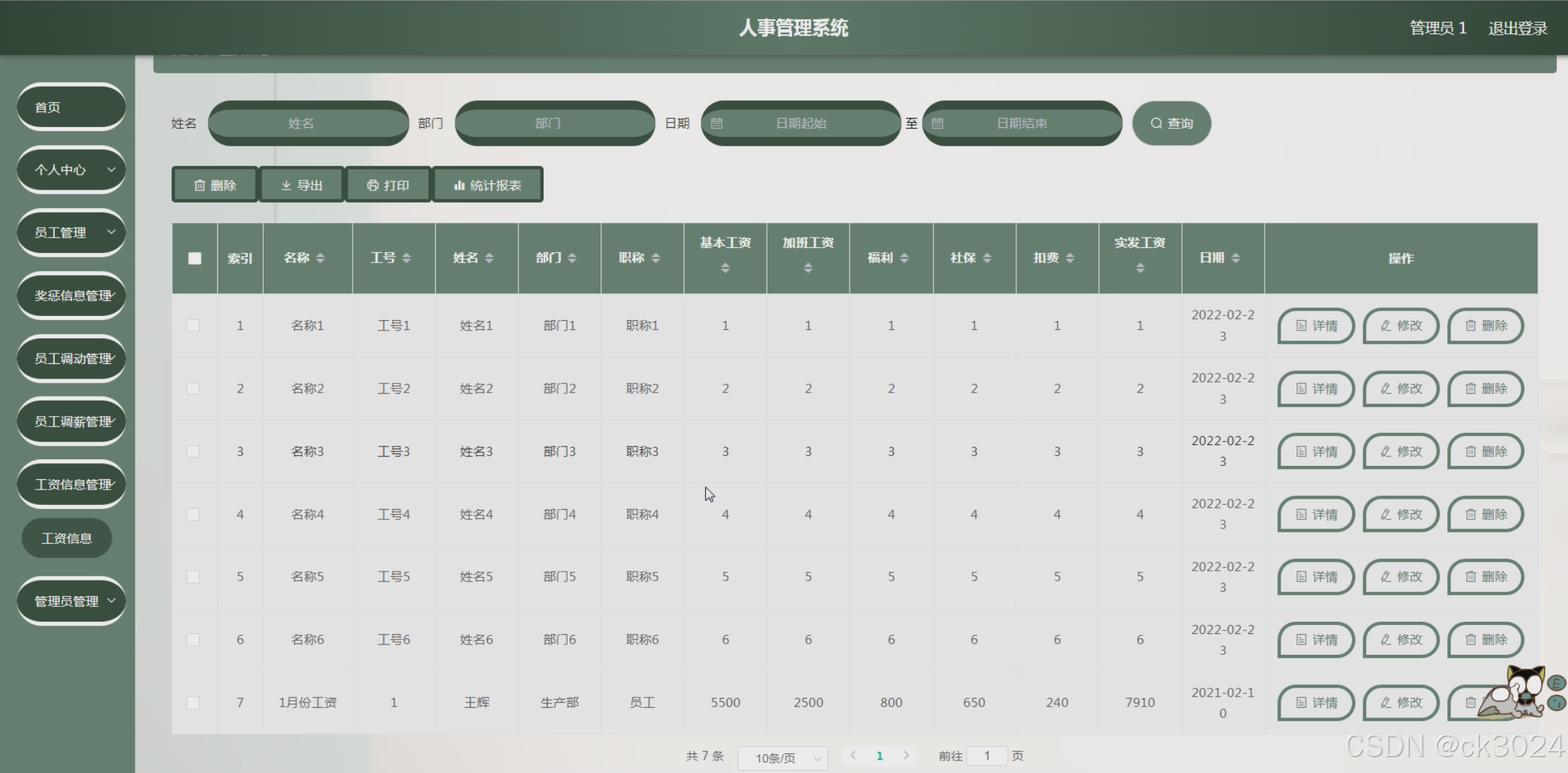This screenshot has width=1568, height=773.
Task: Expand the 管理员管理 sidebar menu
Action: (x=71, y=601)
